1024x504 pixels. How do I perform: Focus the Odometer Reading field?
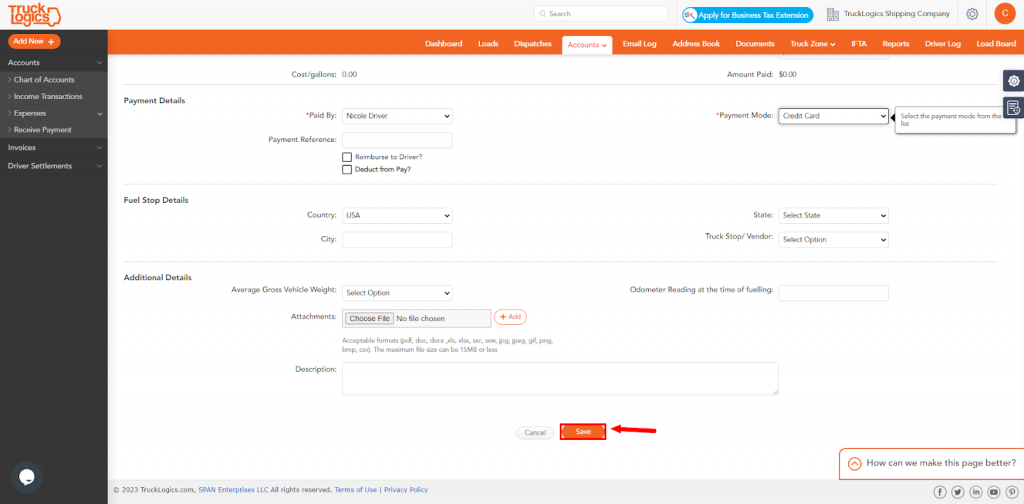click(833, 293)
